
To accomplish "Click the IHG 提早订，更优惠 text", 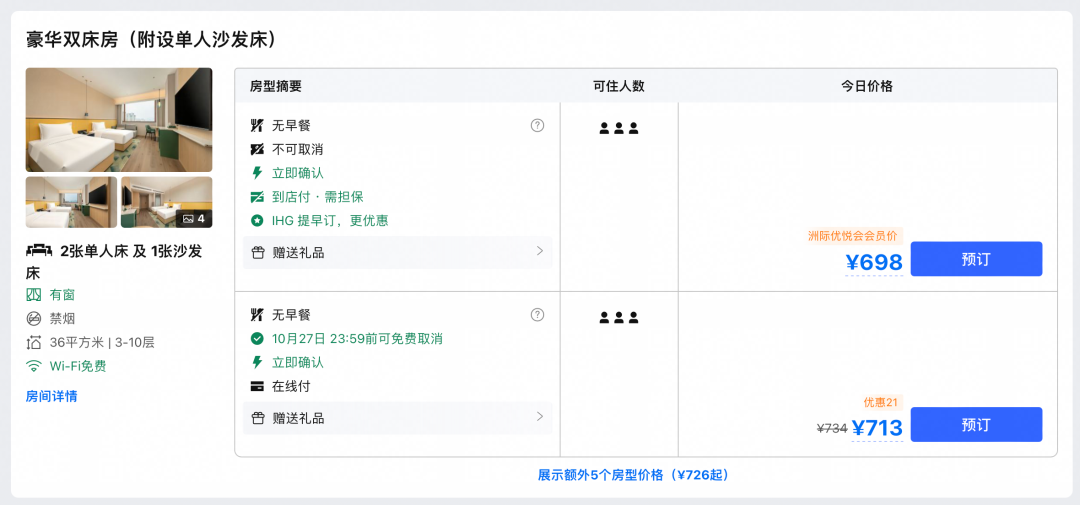I will [x=330, y=221].
